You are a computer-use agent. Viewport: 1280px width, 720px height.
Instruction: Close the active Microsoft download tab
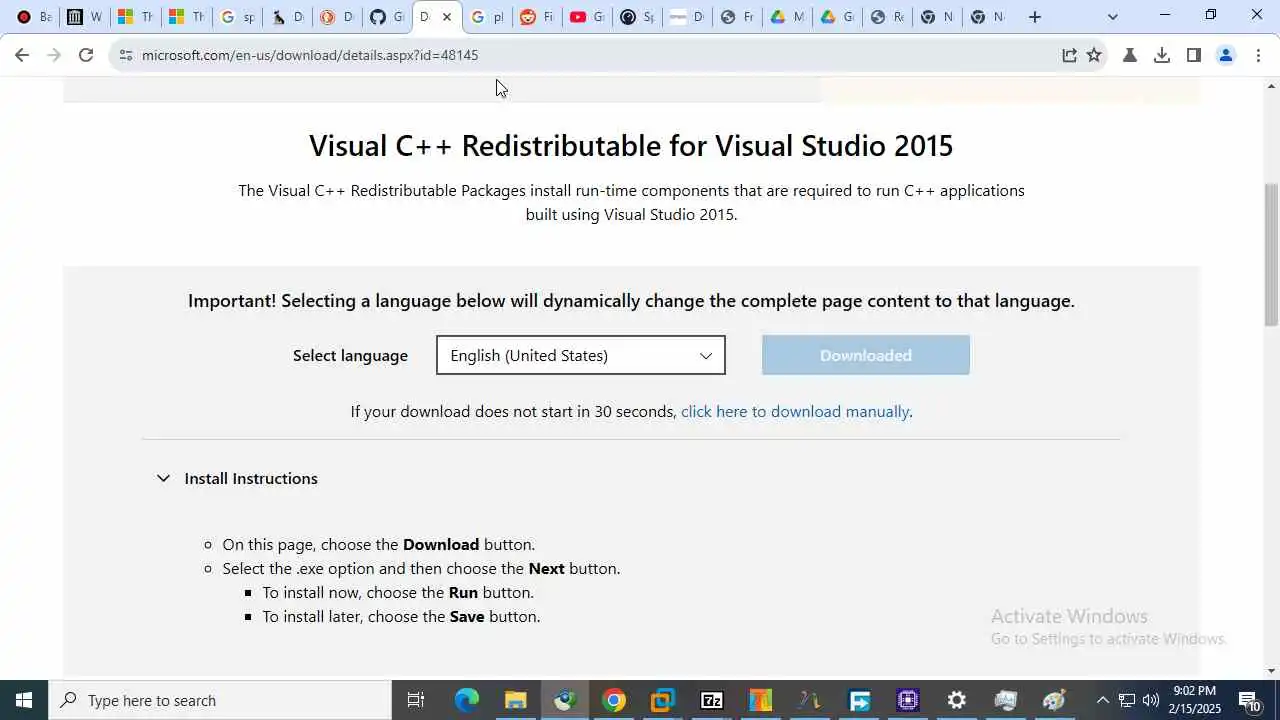point(447,17)
